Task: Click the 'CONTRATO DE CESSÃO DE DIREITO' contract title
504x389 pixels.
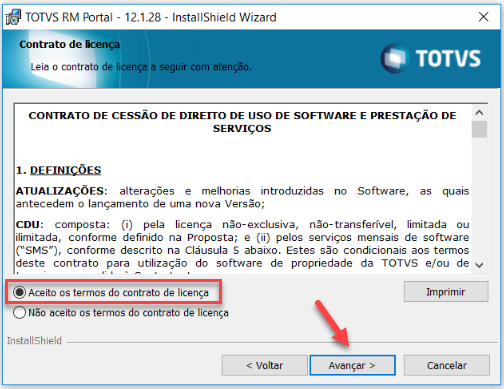Action: [x=242, y=122]
